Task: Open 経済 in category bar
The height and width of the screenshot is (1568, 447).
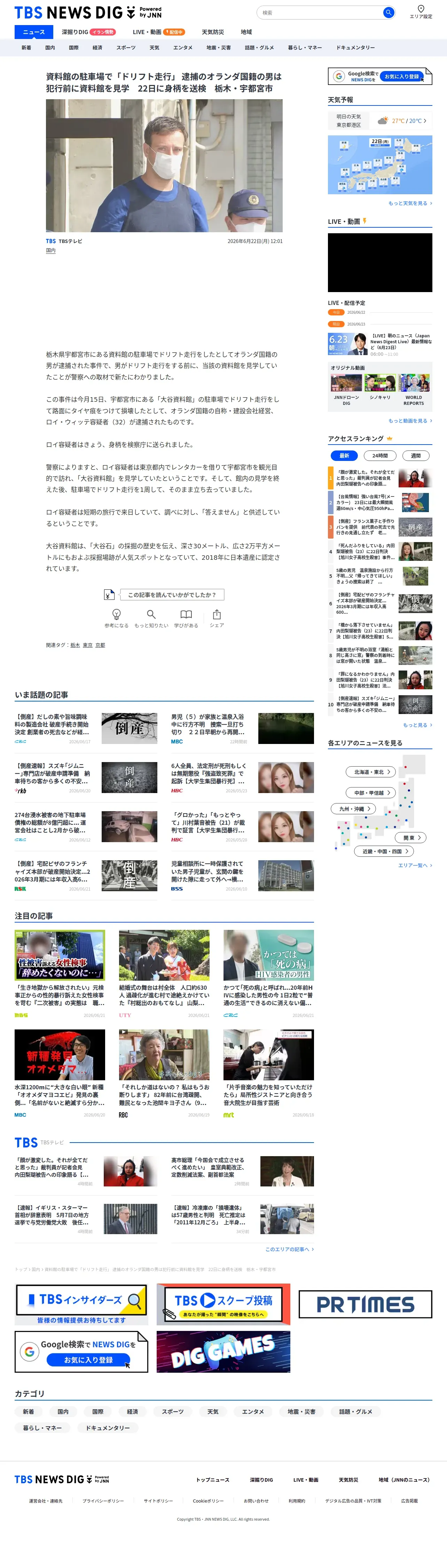Action: (x=97, y=47)
